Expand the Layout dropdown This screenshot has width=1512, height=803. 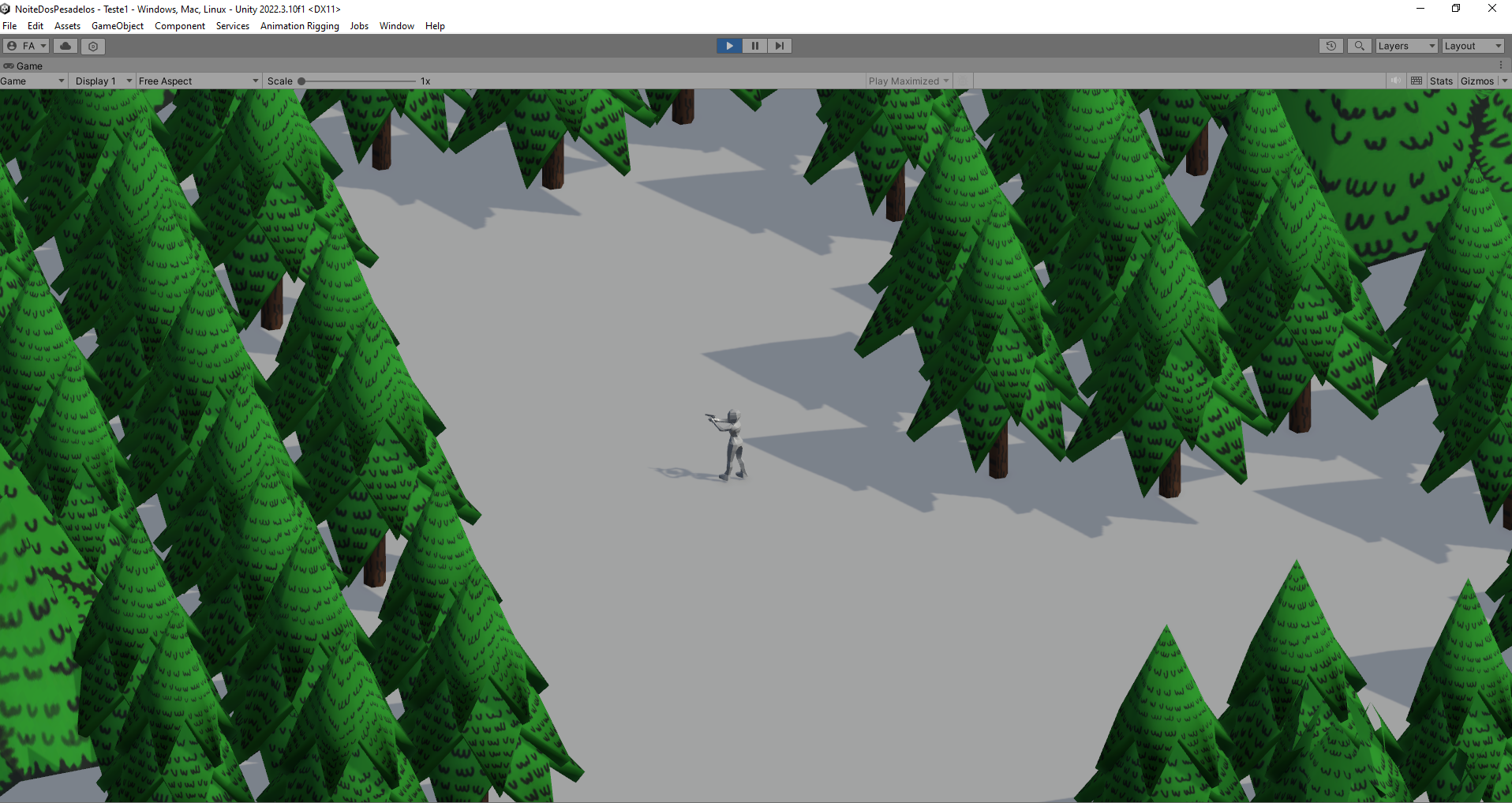coord(1473,46)
